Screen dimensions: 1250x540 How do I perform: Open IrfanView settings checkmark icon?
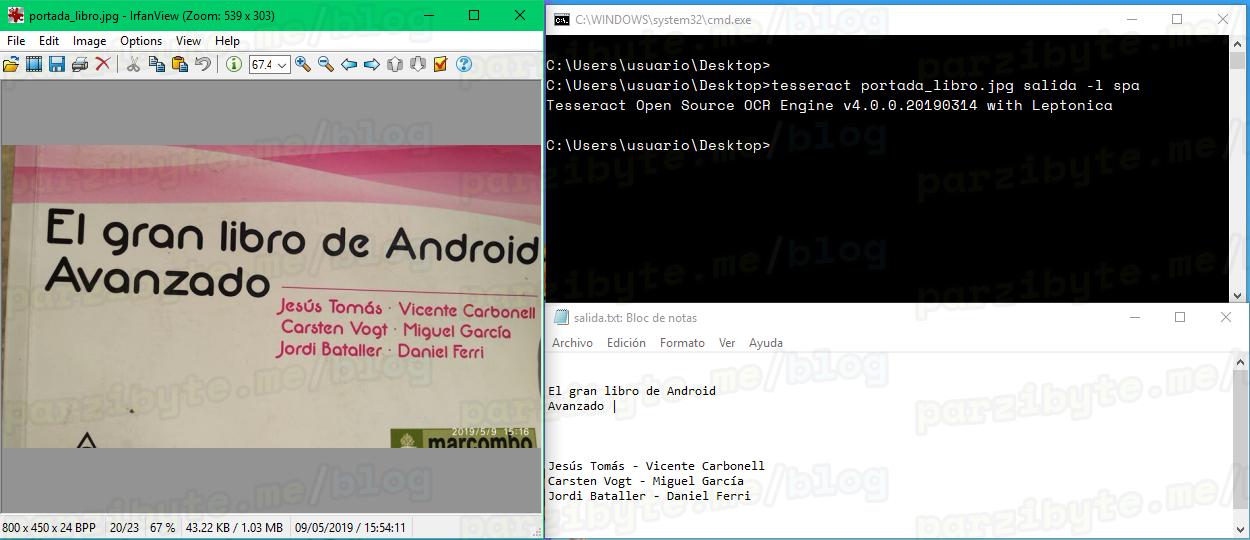(x=440, y=64)
